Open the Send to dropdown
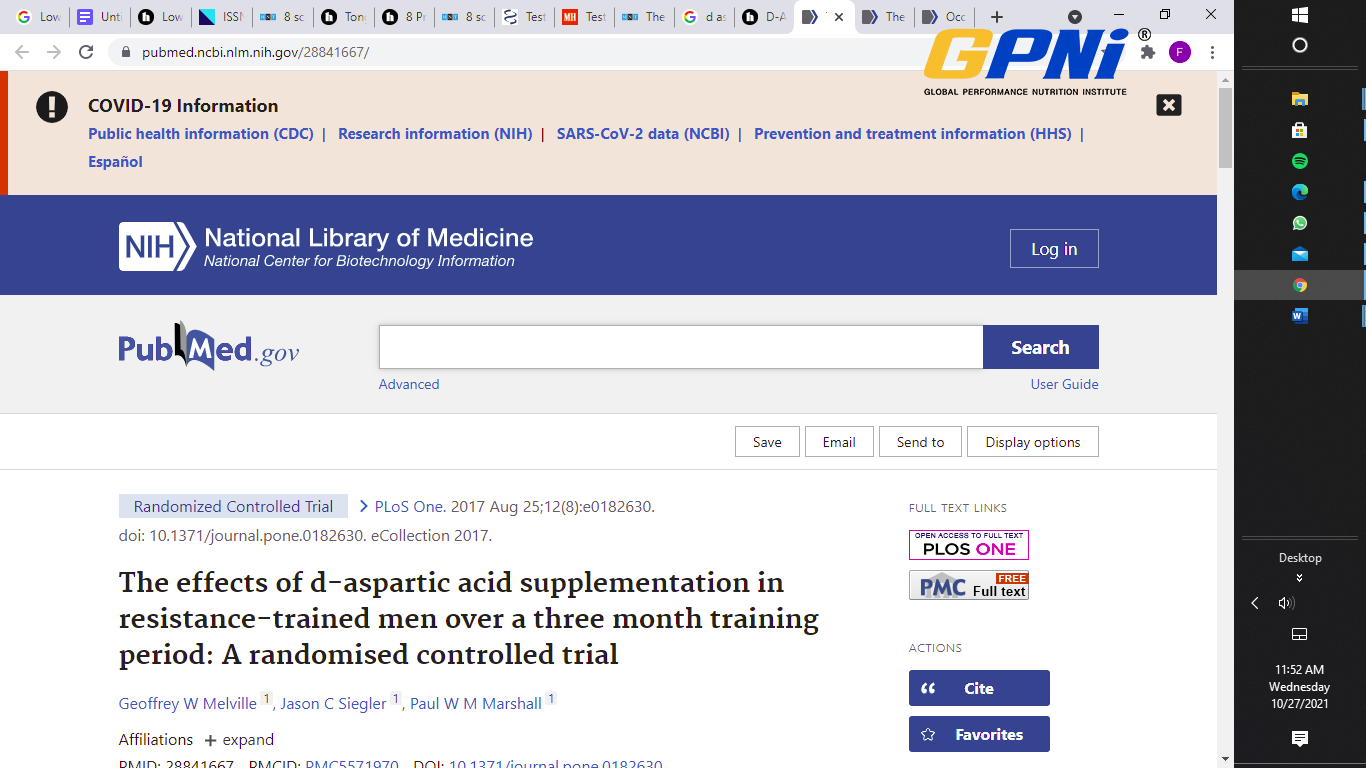Image resolution: width=1366 pixels, height=768 pixels. point(919,442)
